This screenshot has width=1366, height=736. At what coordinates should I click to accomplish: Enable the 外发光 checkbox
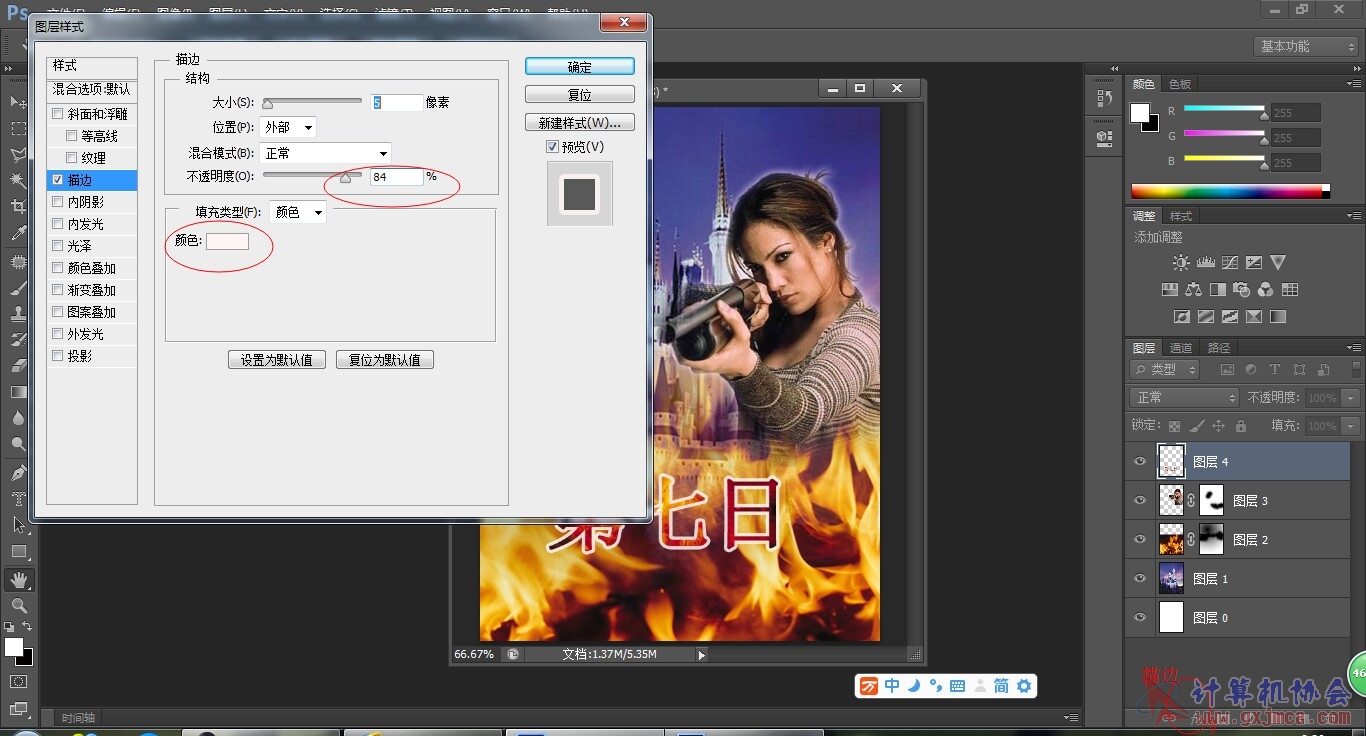click(x=58, y=334)
